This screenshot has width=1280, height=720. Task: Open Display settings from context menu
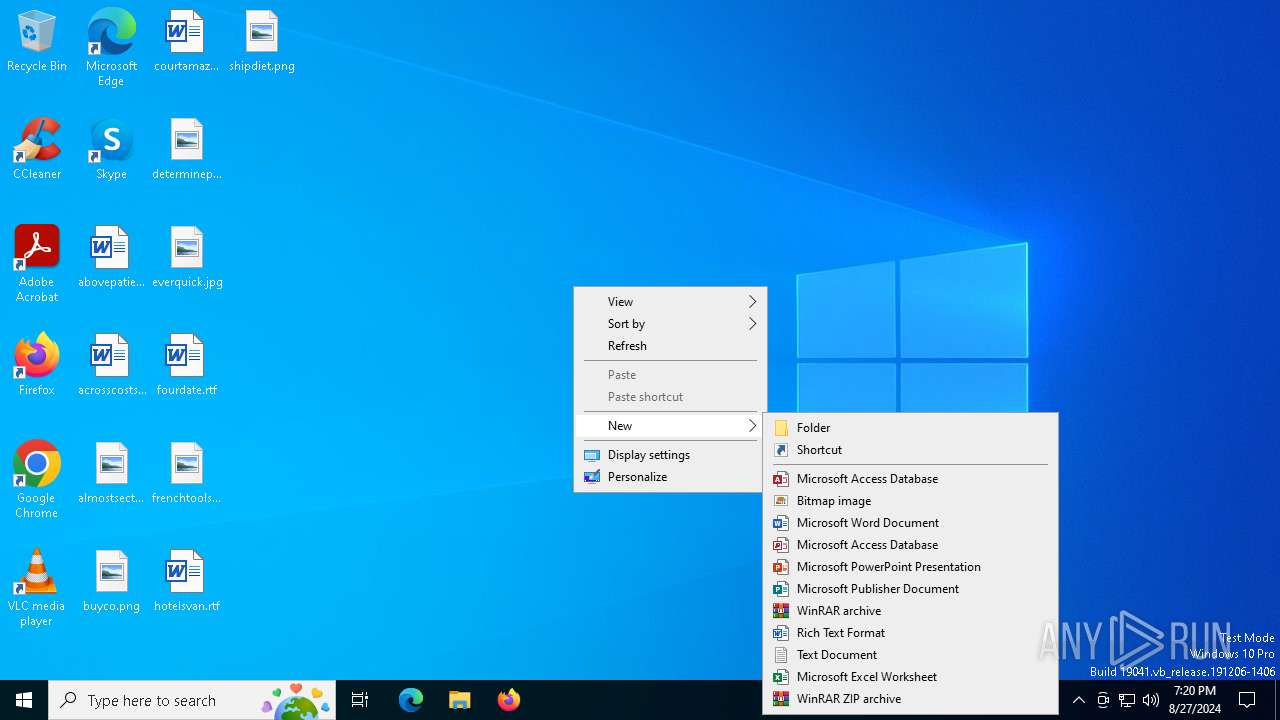tap(671, 455)
